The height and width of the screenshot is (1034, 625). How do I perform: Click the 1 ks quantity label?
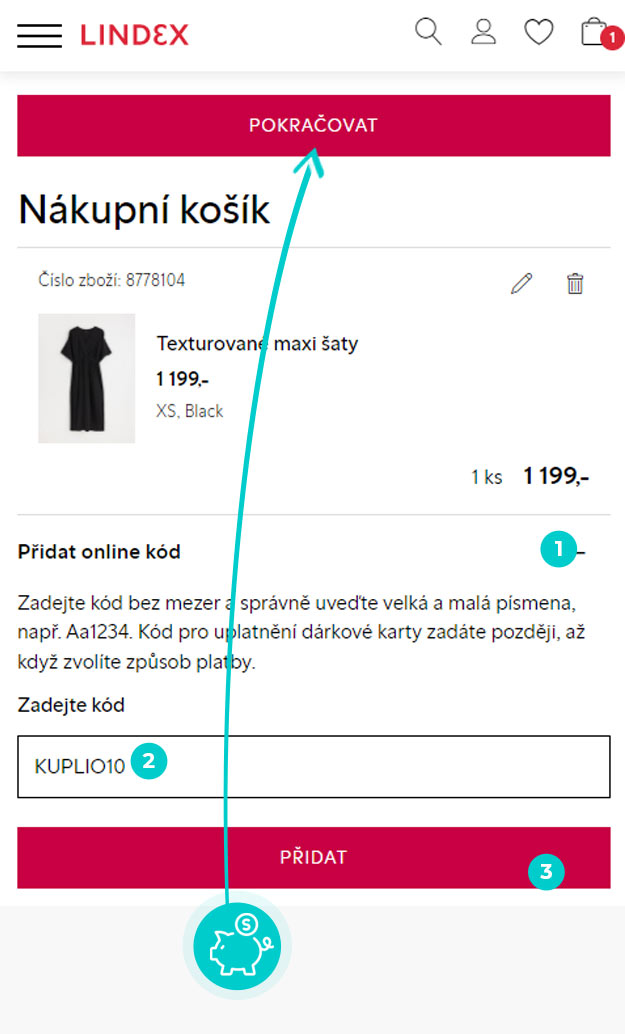(x=486, y=477)
